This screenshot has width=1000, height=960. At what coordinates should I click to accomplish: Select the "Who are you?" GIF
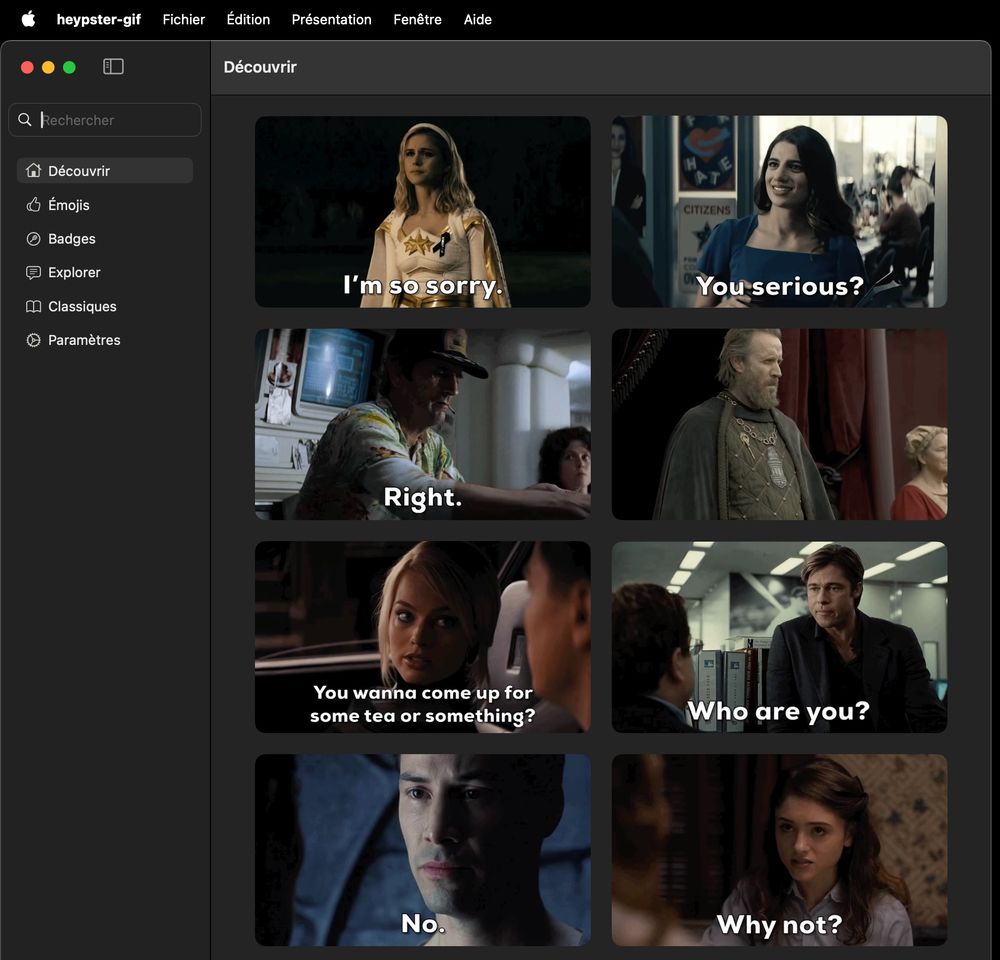tap(779, 637)
